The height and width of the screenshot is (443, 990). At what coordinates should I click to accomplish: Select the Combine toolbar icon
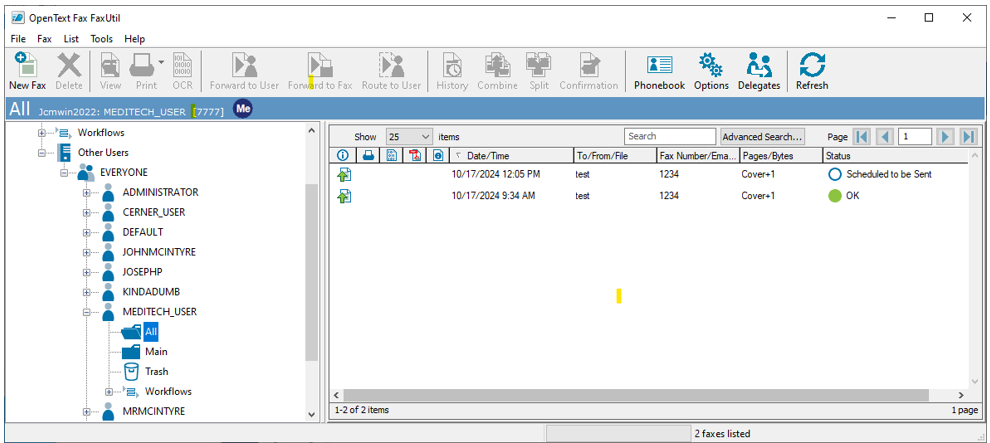(x=498, y=71)
